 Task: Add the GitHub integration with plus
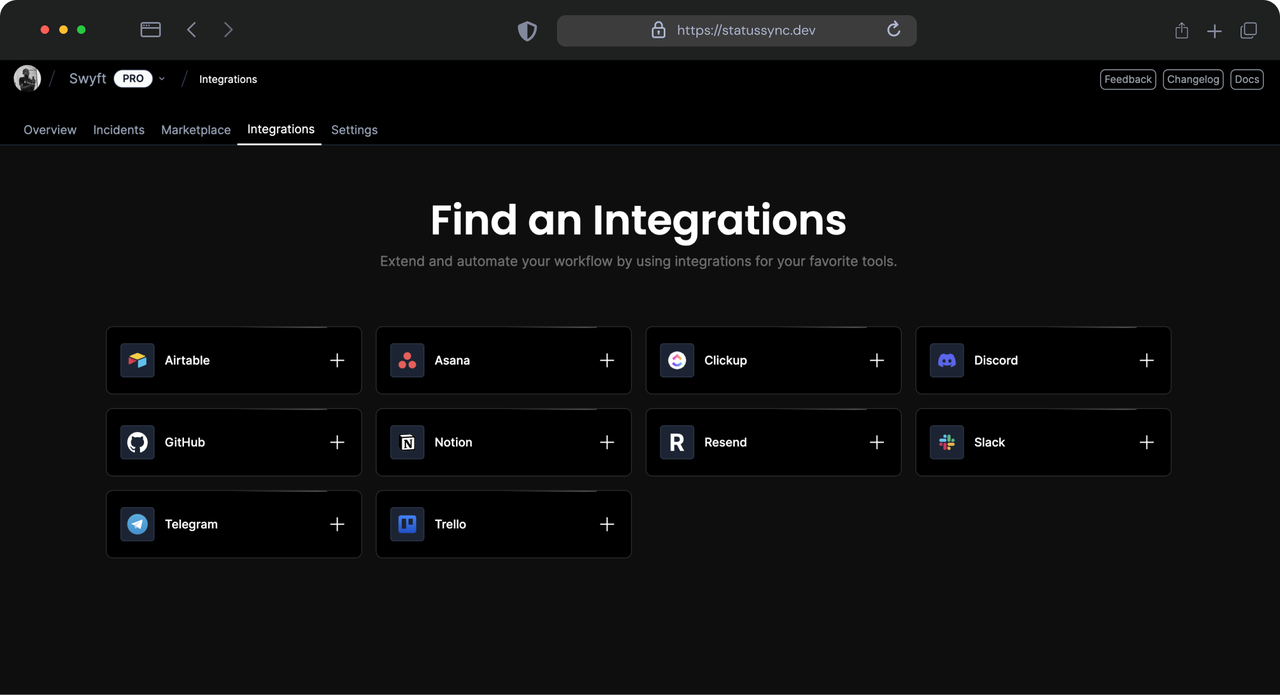337,442
